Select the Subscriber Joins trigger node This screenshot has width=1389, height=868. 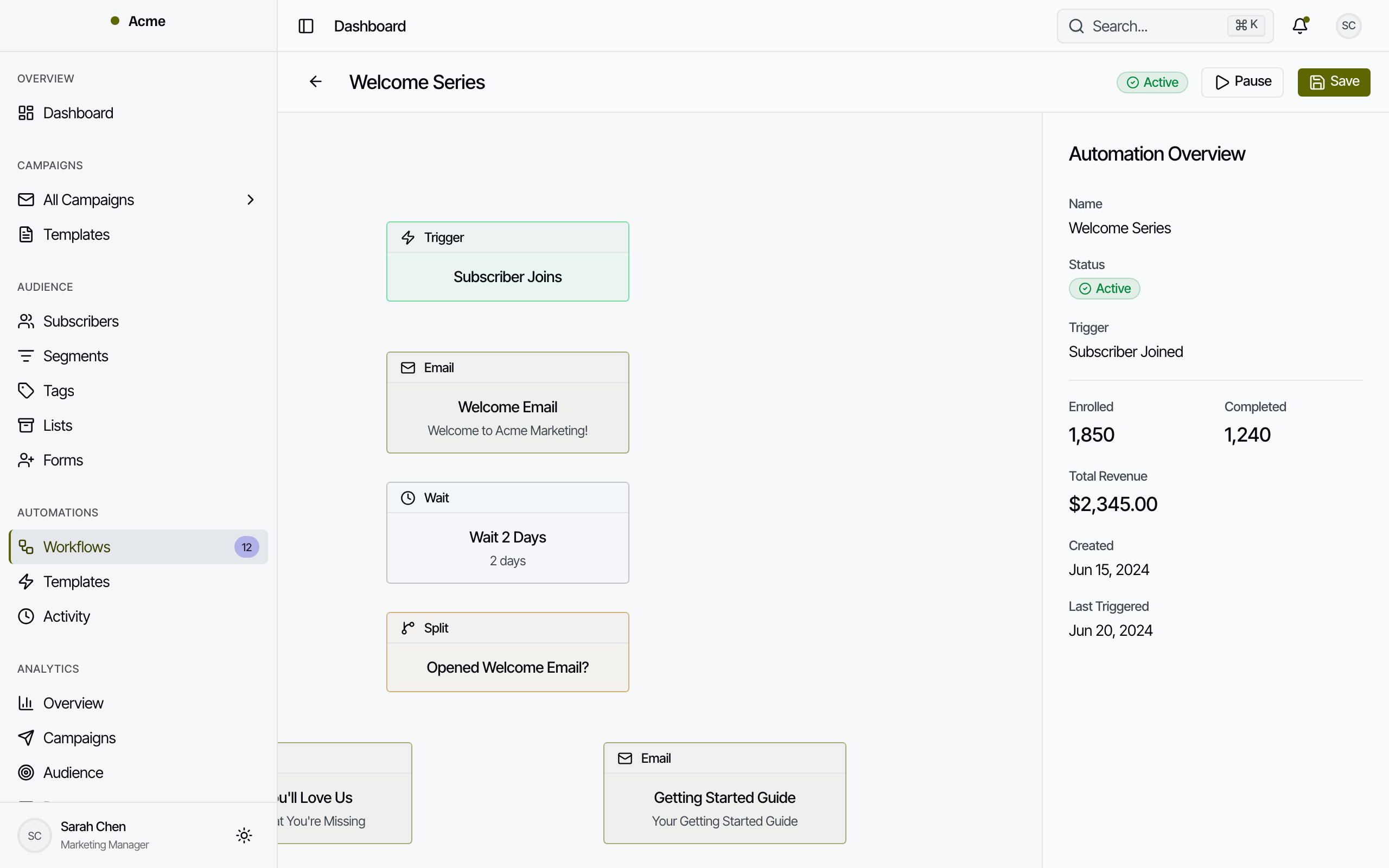507,261
